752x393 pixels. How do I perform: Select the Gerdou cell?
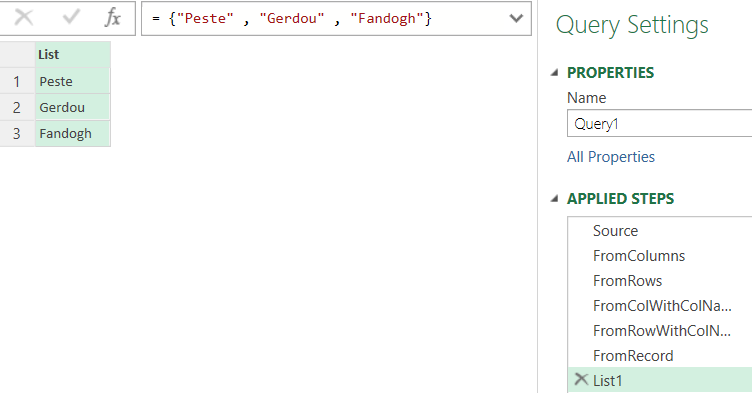(73, 107)
